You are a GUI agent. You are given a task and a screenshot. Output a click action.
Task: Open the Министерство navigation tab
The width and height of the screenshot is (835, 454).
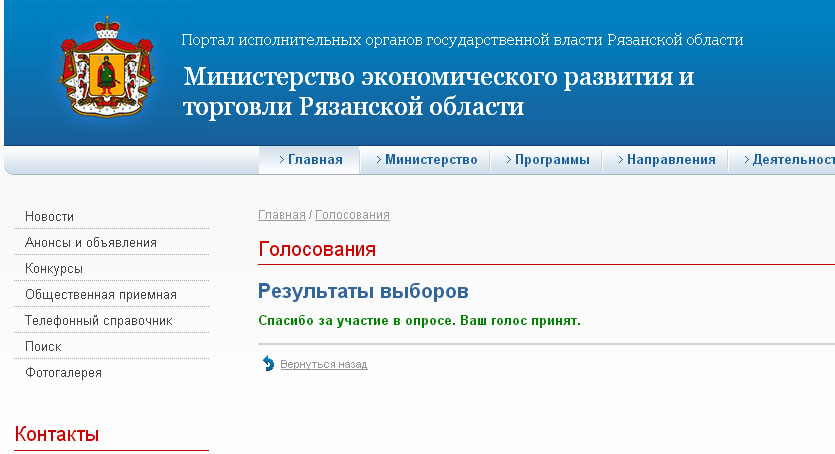[x=426, y=160]
